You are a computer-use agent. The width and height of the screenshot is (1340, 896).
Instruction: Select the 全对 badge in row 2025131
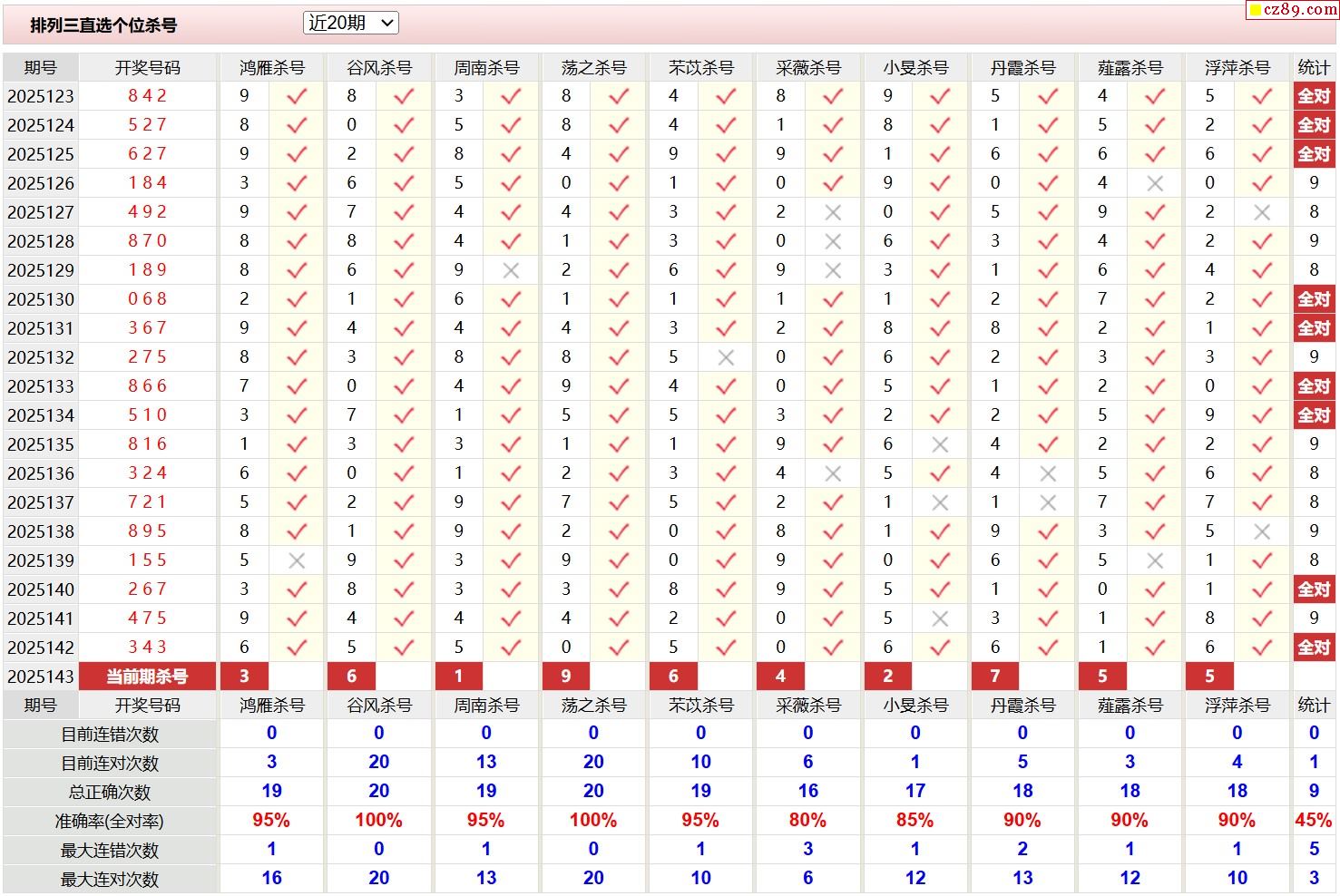pyautogui.click(x=1314, y=327)
